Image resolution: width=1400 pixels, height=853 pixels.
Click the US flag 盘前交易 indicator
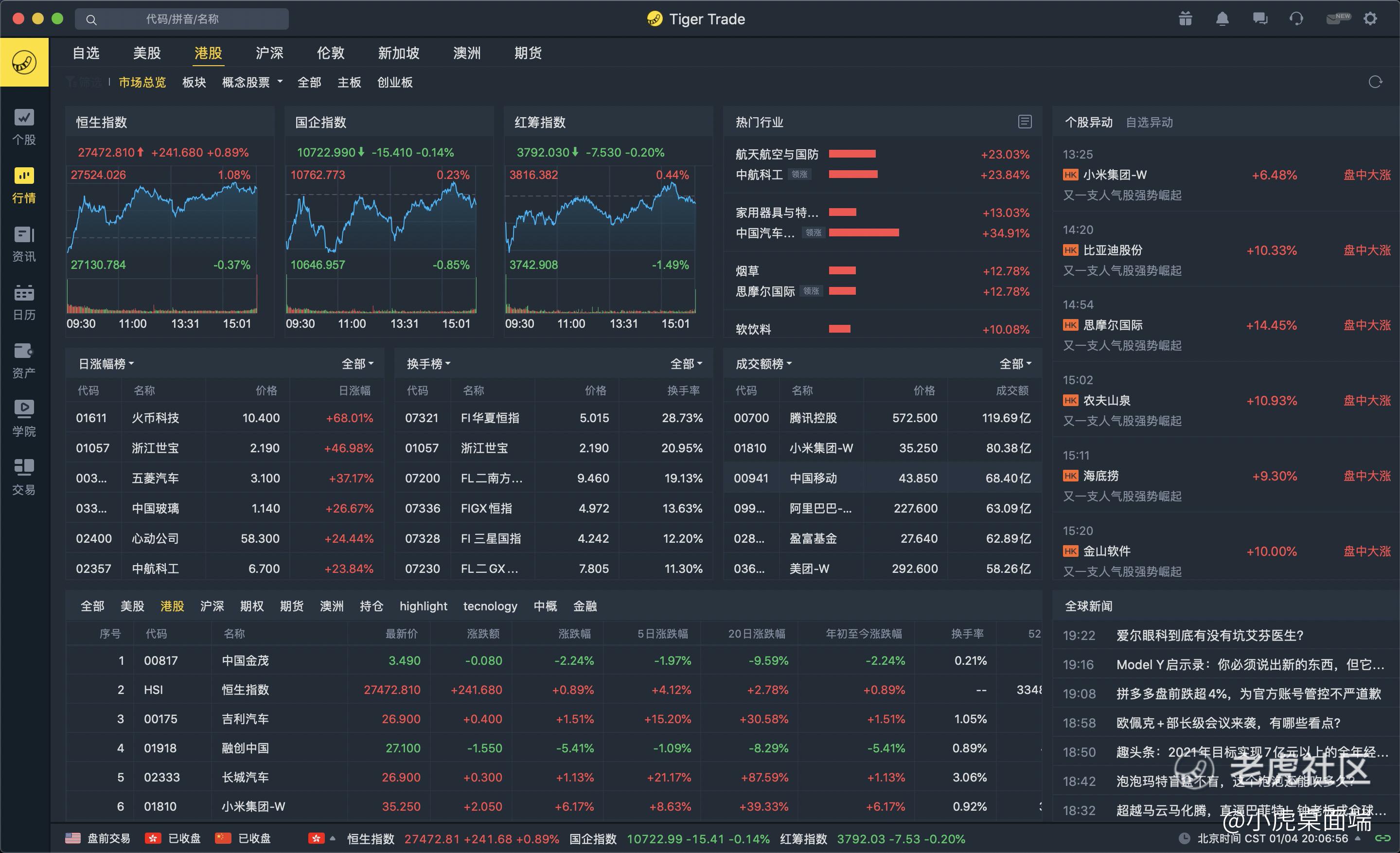coord(97,838)
